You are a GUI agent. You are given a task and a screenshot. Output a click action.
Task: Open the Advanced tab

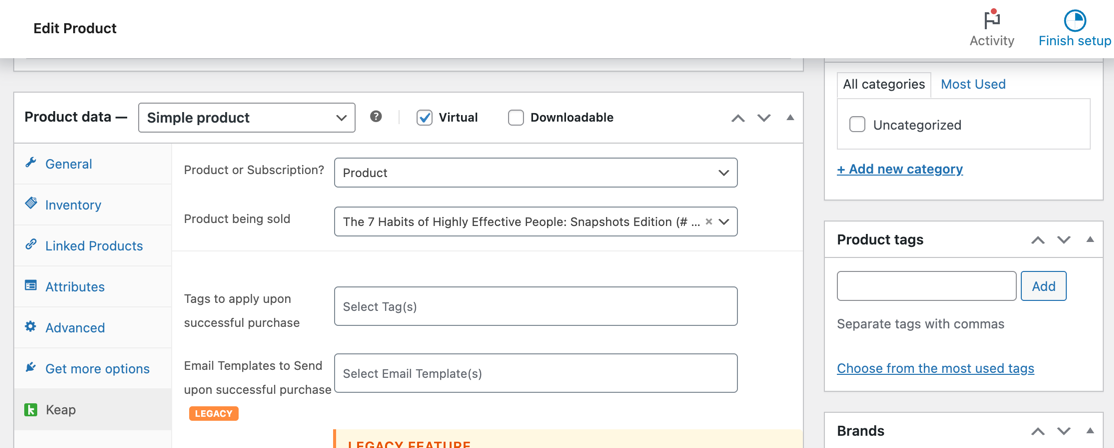point(92,328)
